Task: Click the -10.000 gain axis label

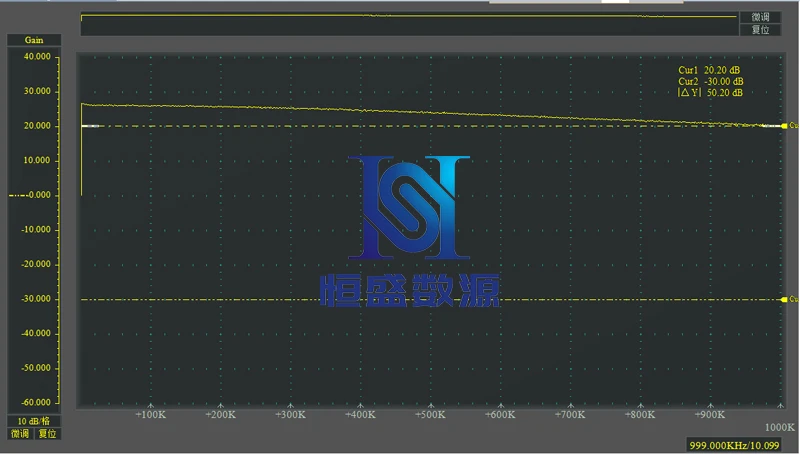Action: coord(36,230)
